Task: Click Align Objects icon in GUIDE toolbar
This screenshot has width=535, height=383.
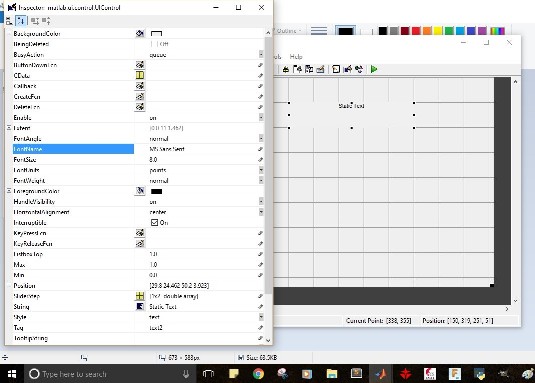Action: [x=286, y=69]
